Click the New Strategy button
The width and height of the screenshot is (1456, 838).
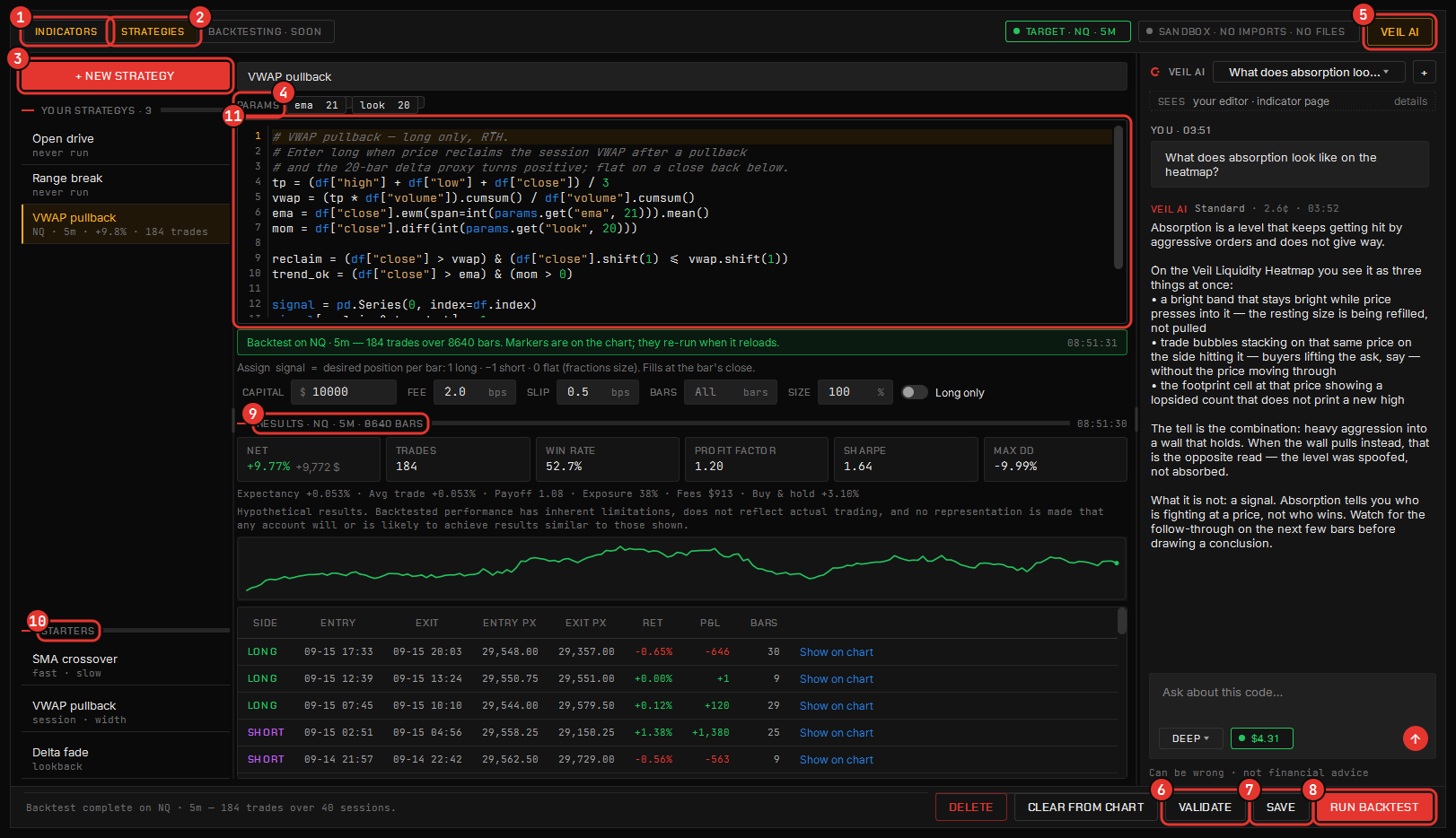click(125, 76)
